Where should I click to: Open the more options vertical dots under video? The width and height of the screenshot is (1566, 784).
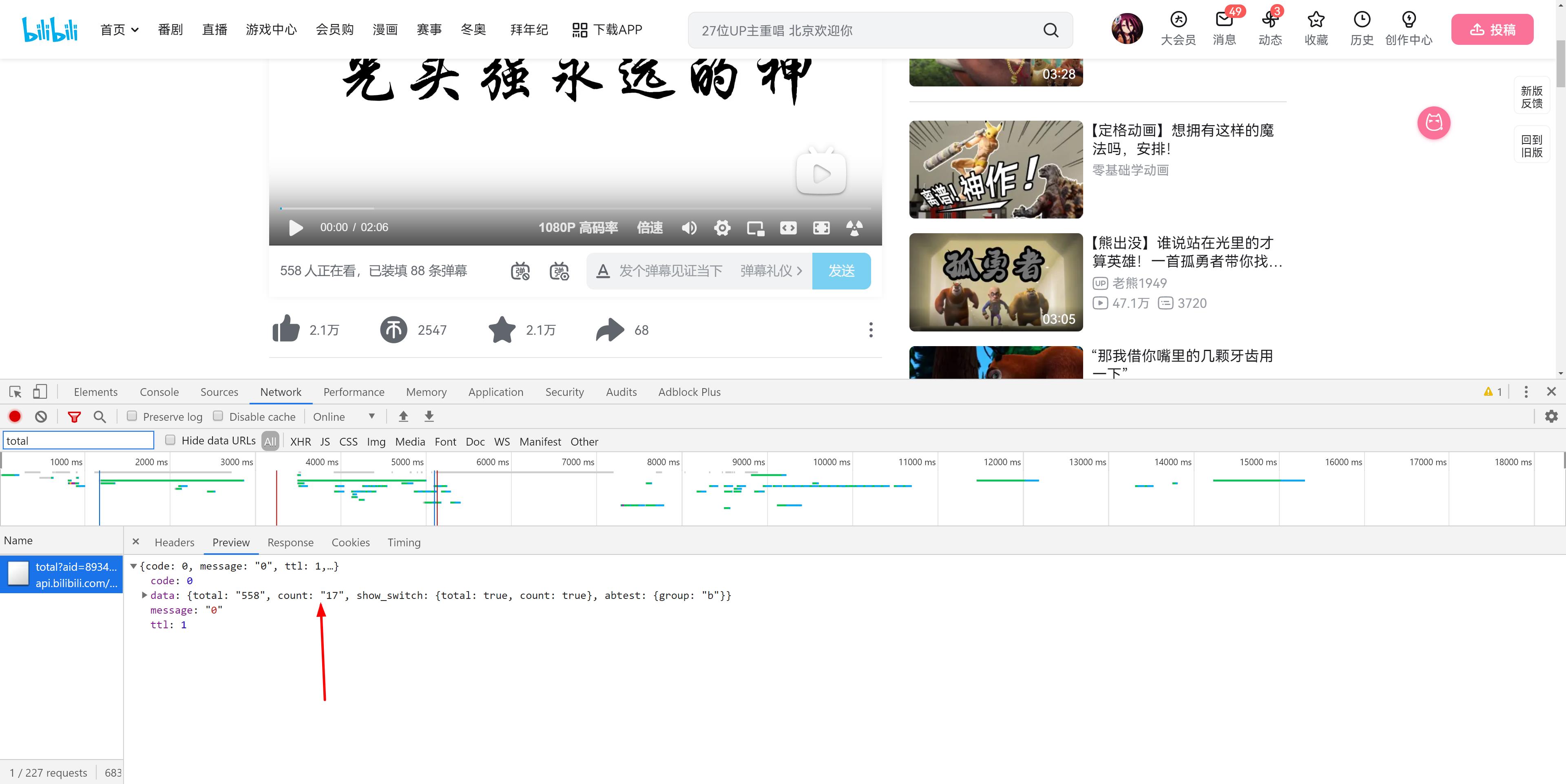coord(871,330)
